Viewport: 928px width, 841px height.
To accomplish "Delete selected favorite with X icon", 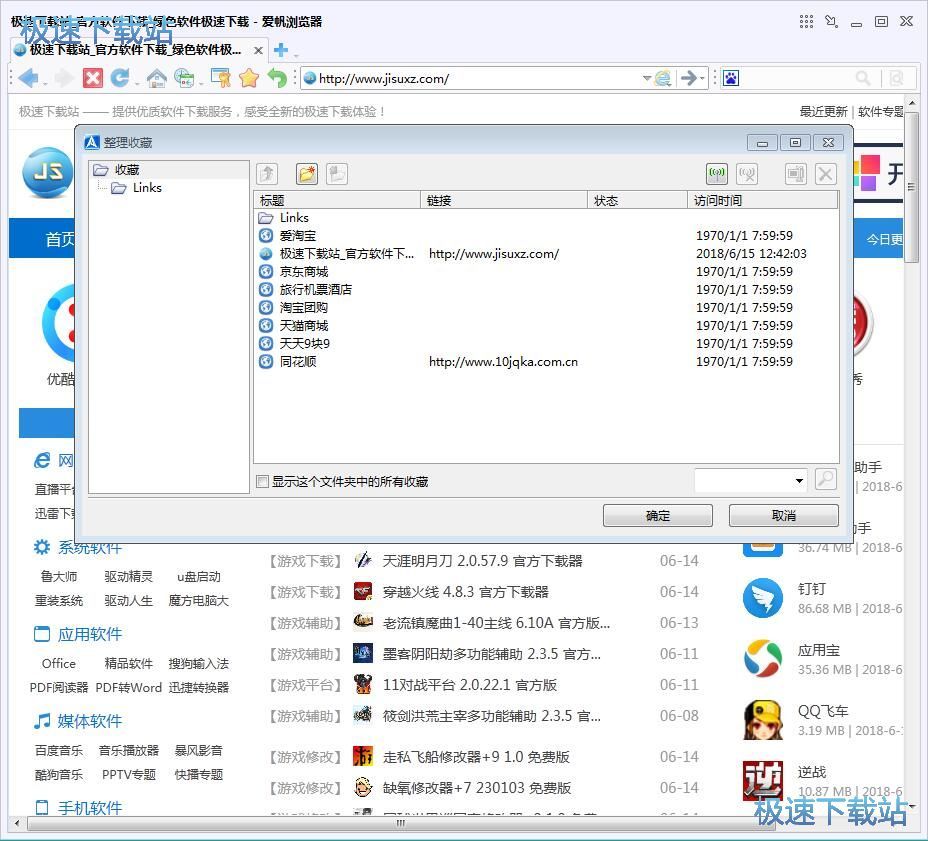I will click(x=826, y=174).
